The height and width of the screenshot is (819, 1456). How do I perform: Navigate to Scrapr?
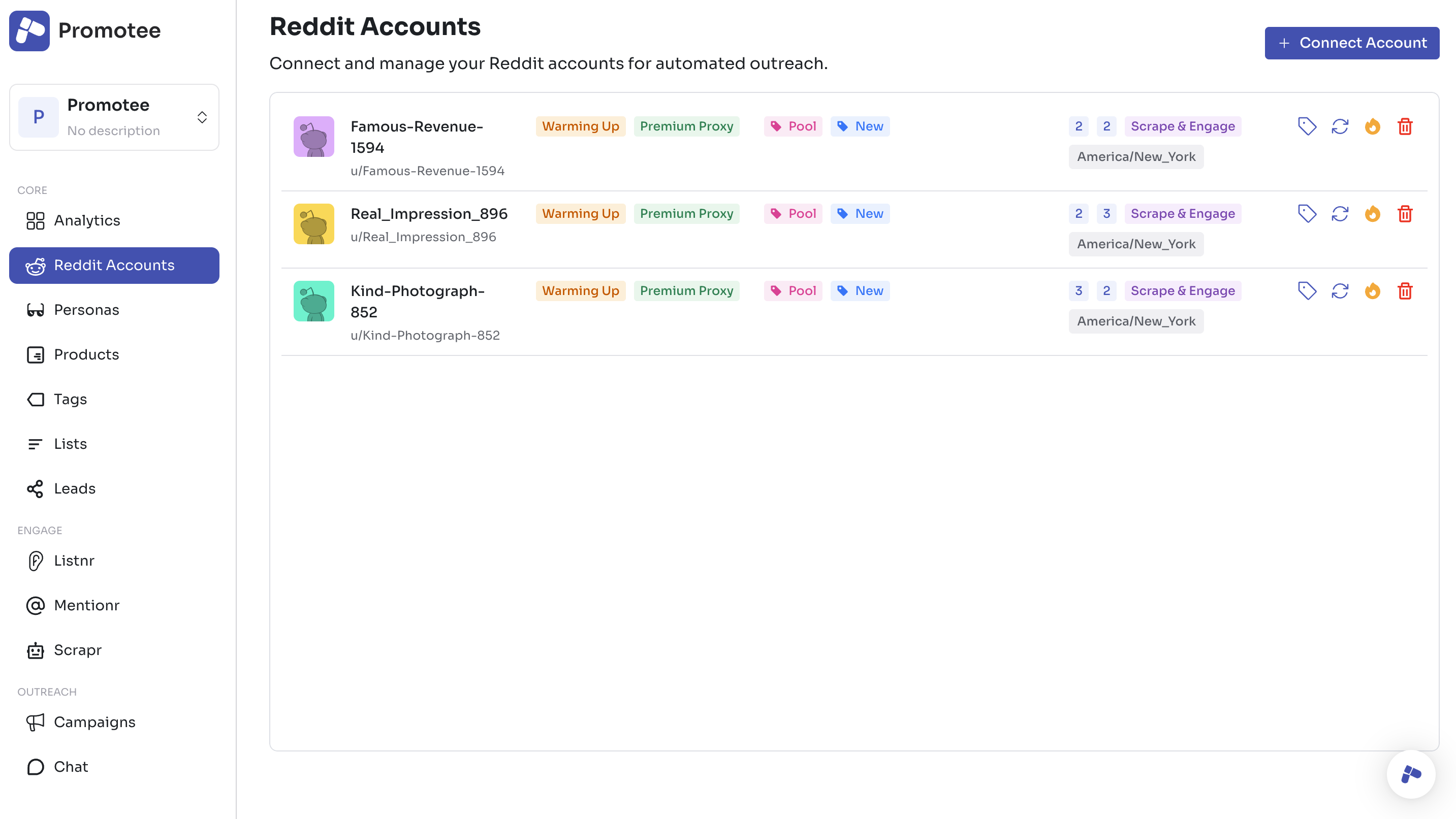pos(77,650)
